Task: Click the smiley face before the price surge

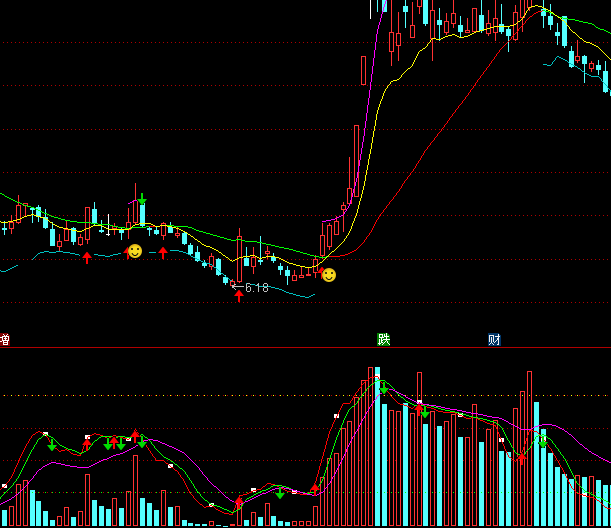Action: click(328, 274)
